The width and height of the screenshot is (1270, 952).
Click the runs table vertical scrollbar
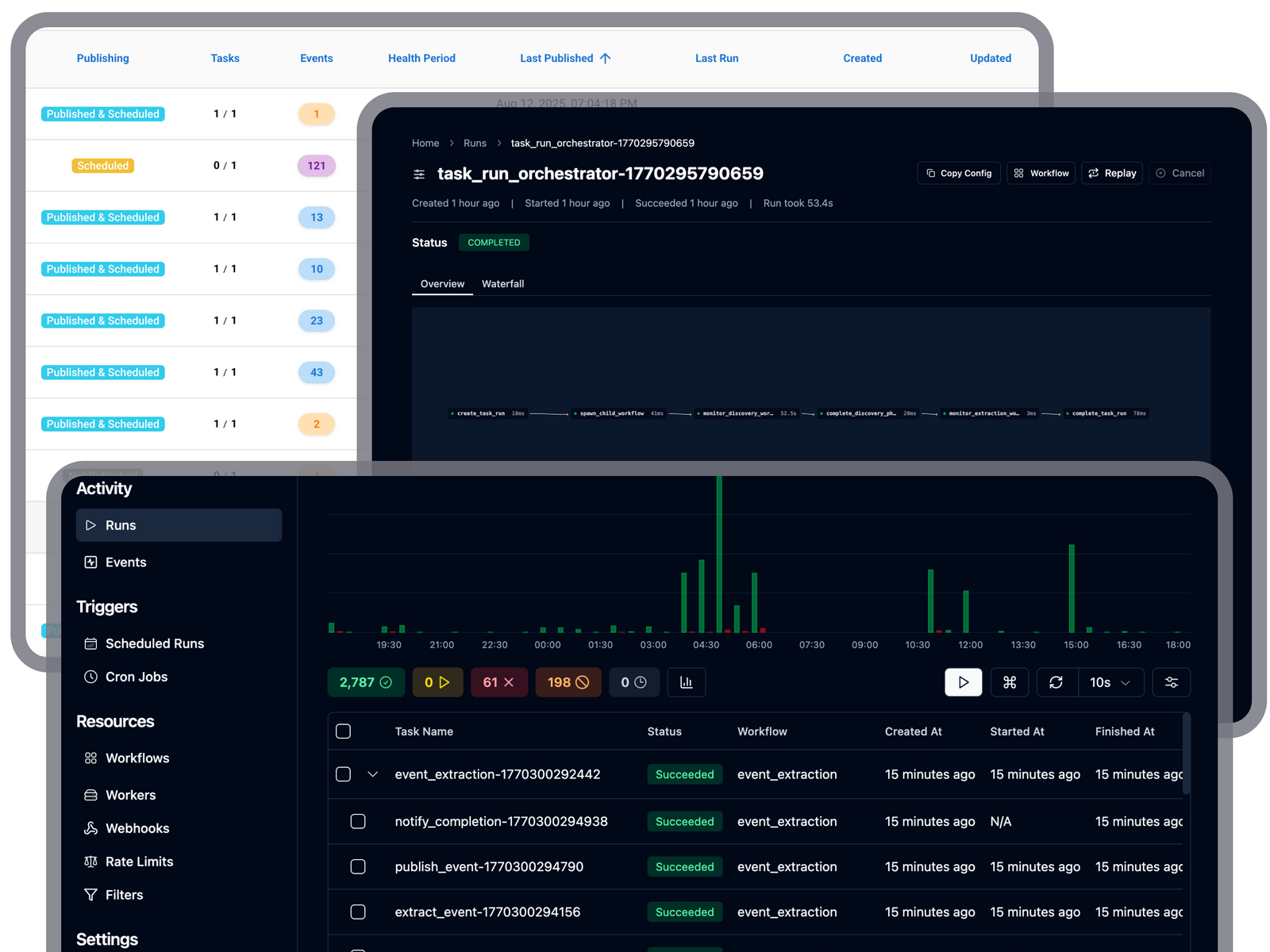[x=1187, y=754]
